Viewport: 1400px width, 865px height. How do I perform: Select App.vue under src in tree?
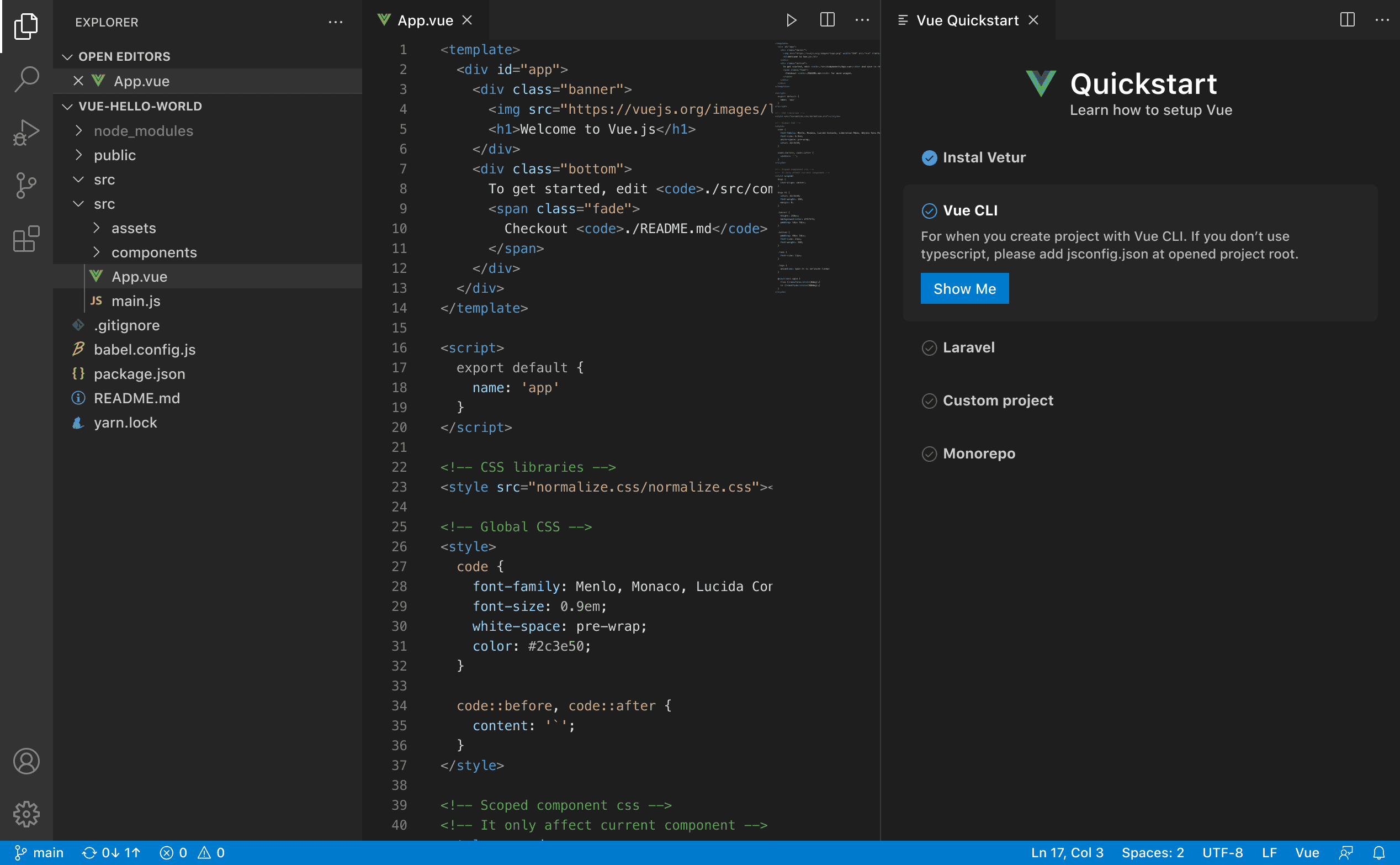[x=208, y=277]
